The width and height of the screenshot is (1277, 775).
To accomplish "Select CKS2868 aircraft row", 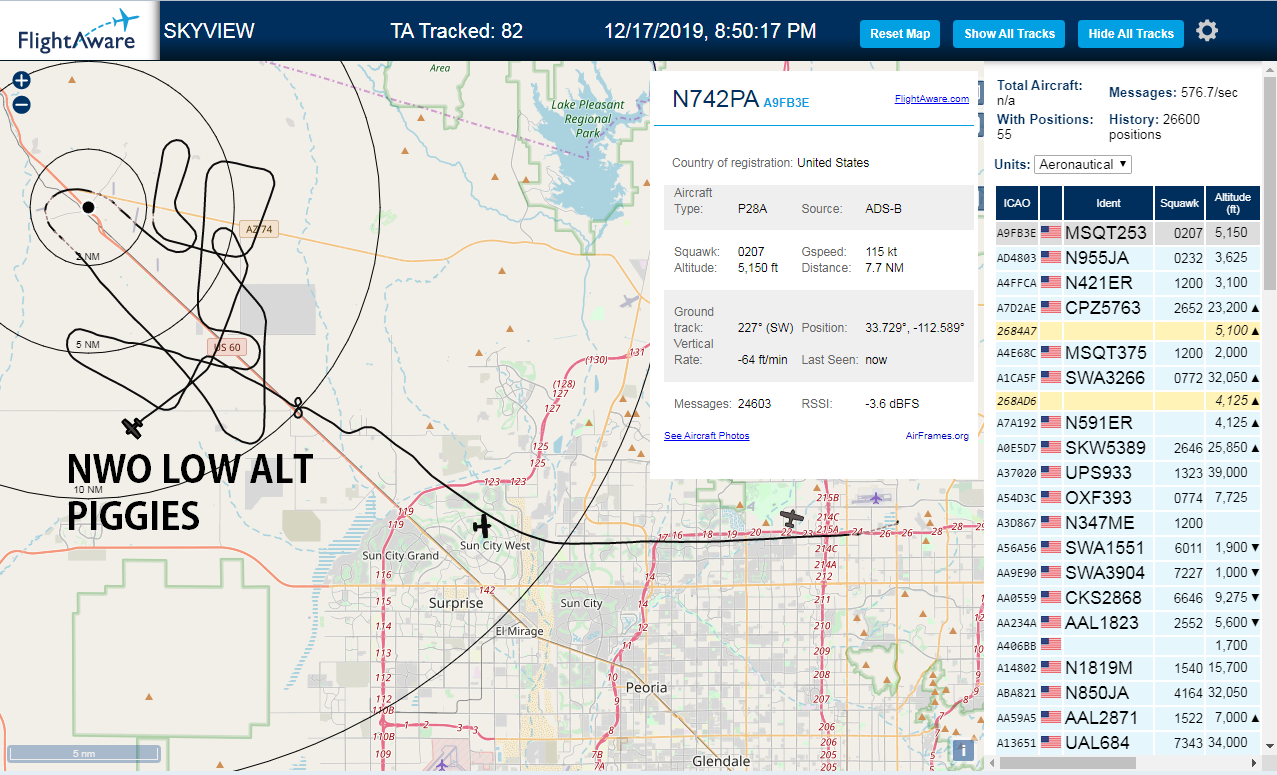I will coord(1127,598).
